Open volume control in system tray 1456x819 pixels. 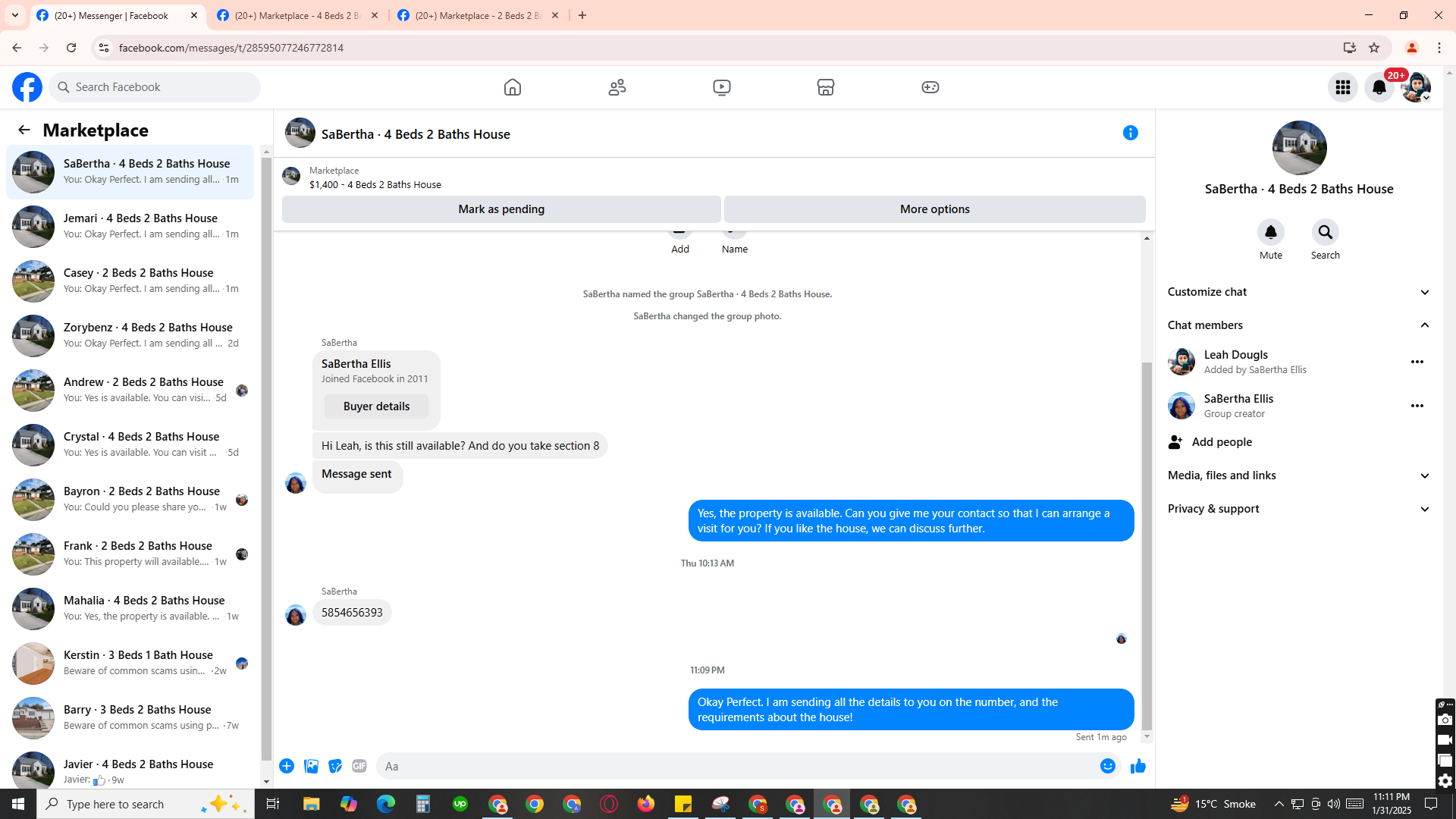coord(1333,804)
